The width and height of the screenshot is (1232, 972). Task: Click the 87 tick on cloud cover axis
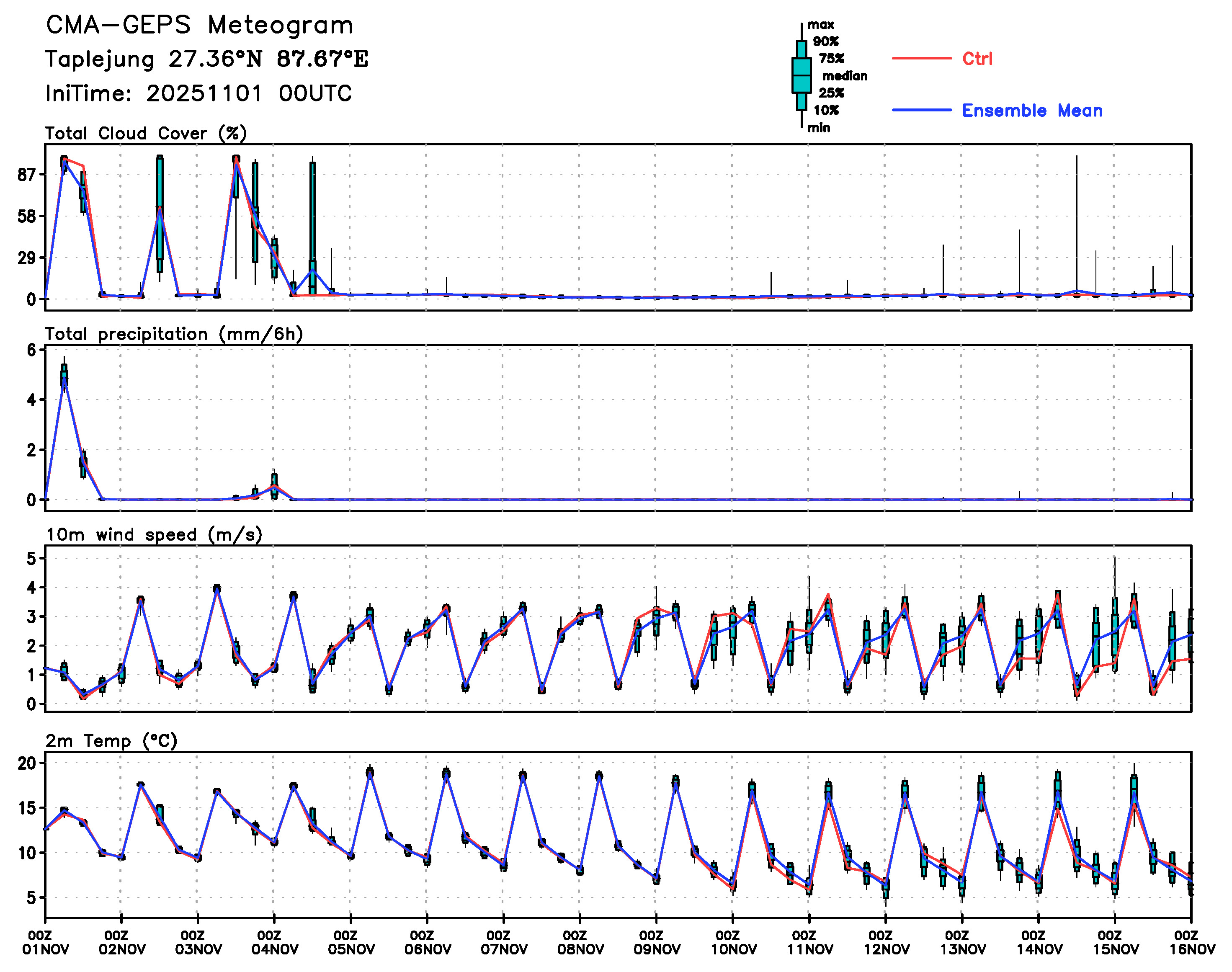pyautogui.click(x=27, y=175)
